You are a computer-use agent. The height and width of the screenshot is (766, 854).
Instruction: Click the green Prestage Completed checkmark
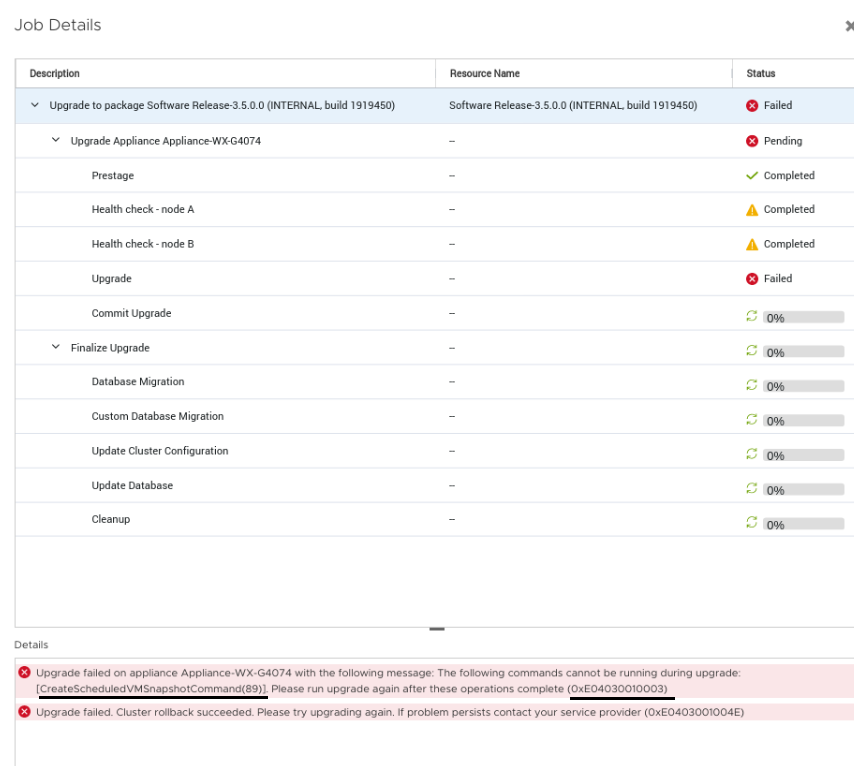point(753,176)
